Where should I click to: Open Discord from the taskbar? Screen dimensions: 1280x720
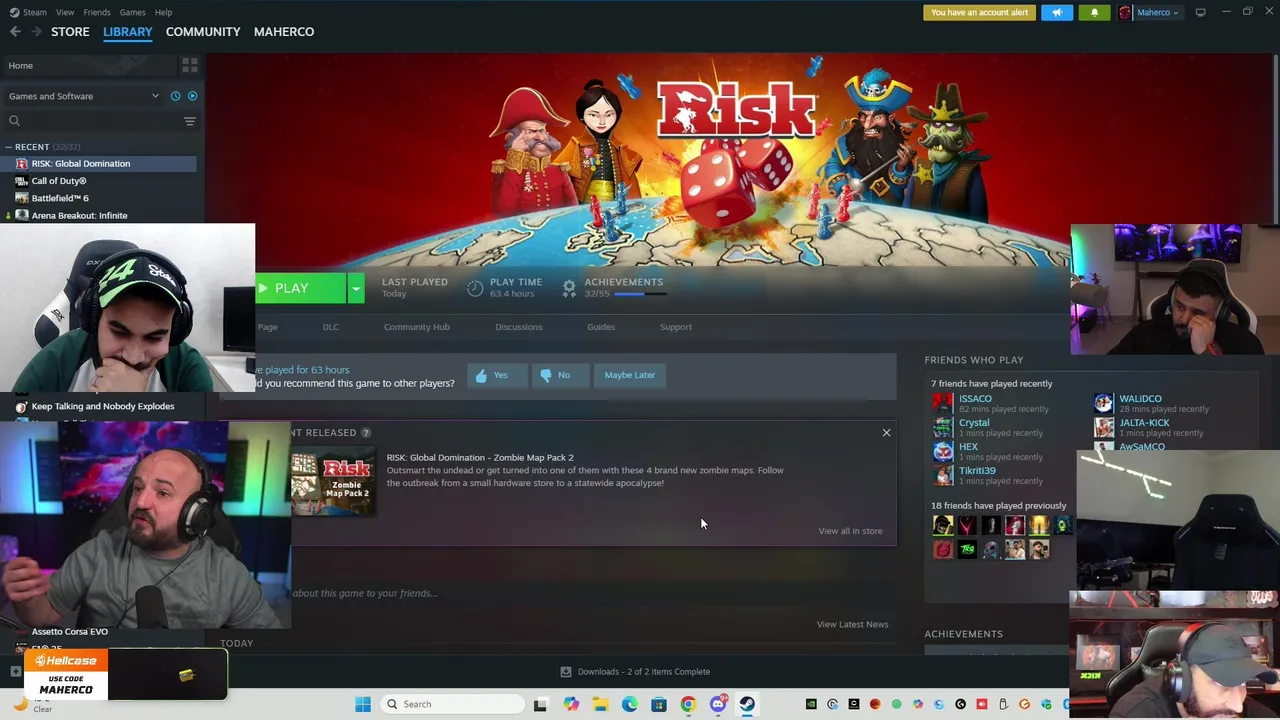718,704
